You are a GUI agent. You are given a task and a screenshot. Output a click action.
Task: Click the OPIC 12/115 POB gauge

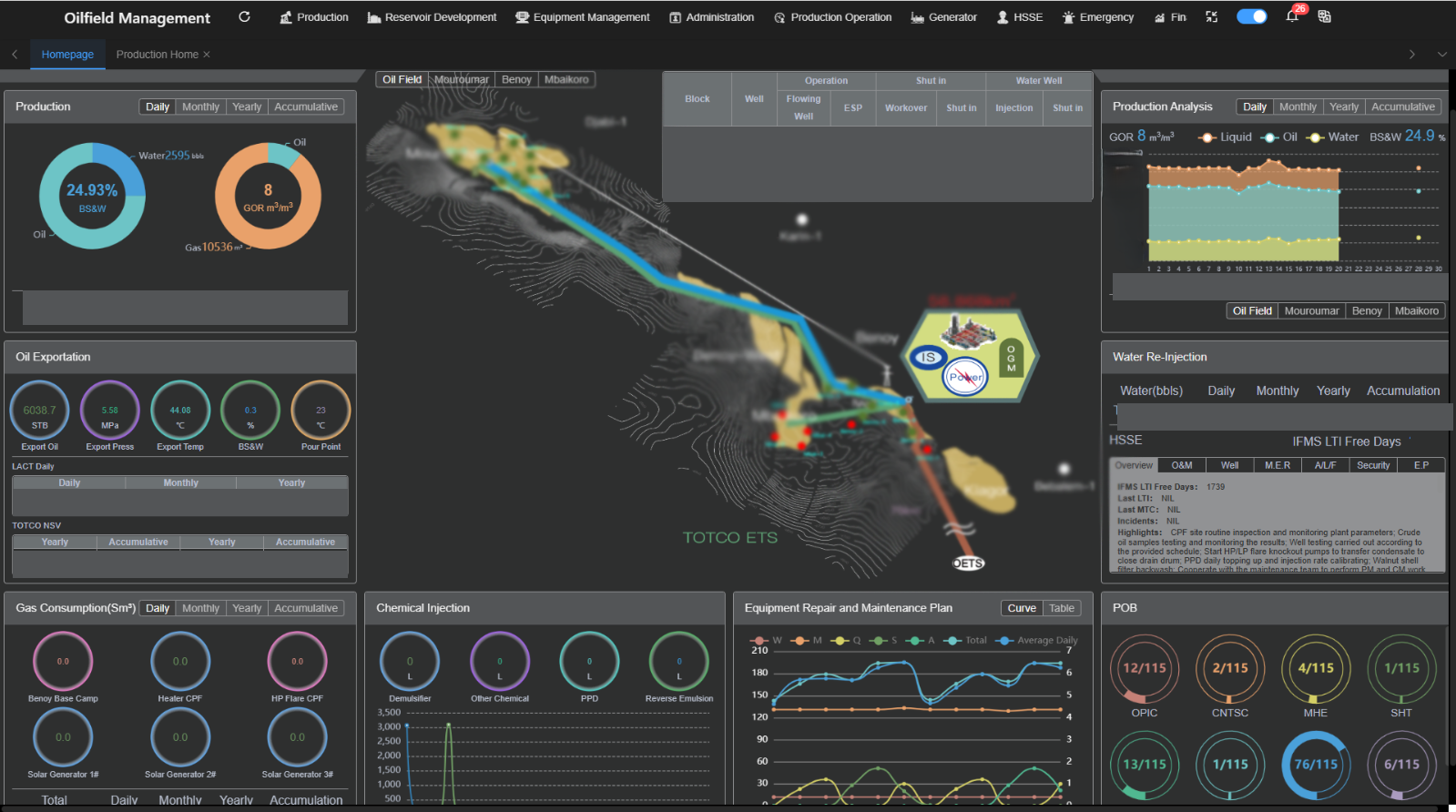tap(1145, 669)
